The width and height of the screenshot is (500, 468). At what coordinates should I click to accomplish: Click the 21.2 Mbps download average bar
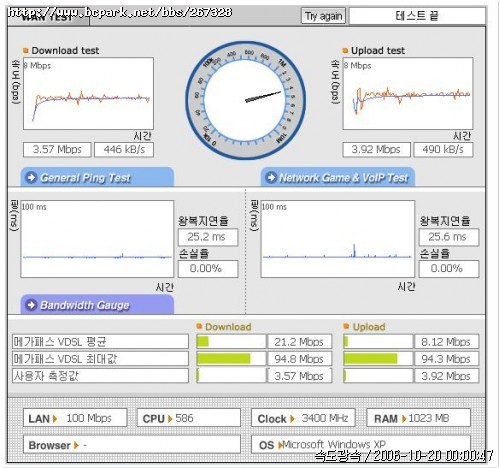tap(231, 341)
